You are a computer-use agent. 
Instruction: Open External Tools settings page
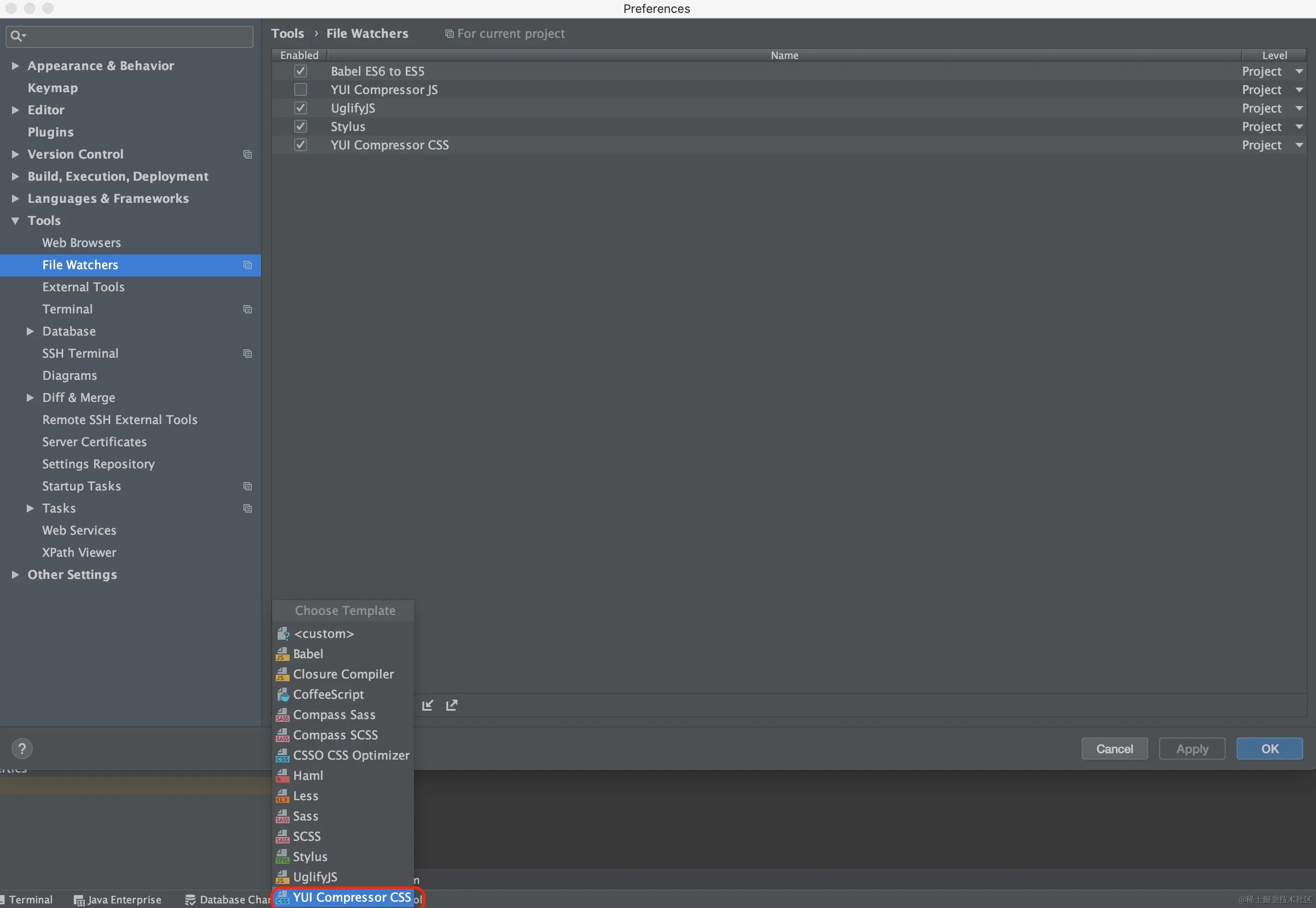pyautogui.click(x=83, y=287)
